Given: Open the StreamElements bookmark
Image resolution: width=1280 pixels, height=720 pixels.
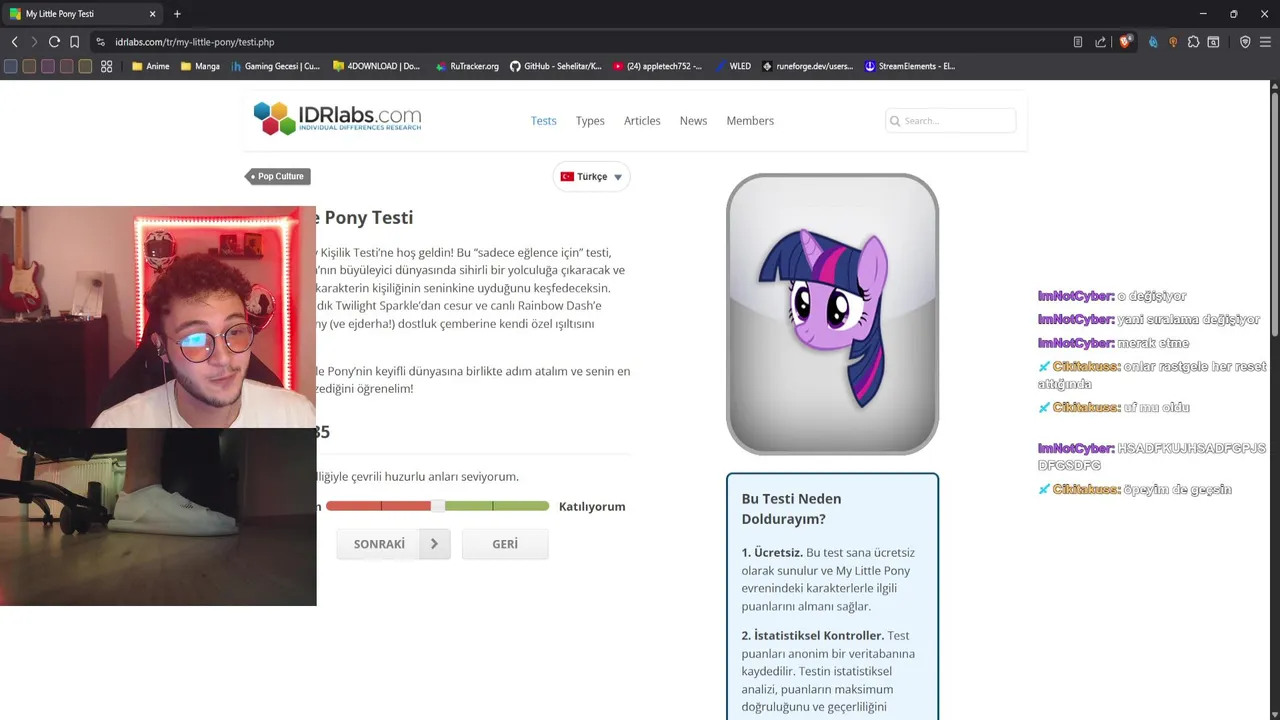Looking at the screenshot, I should click(x=910, y=66).
